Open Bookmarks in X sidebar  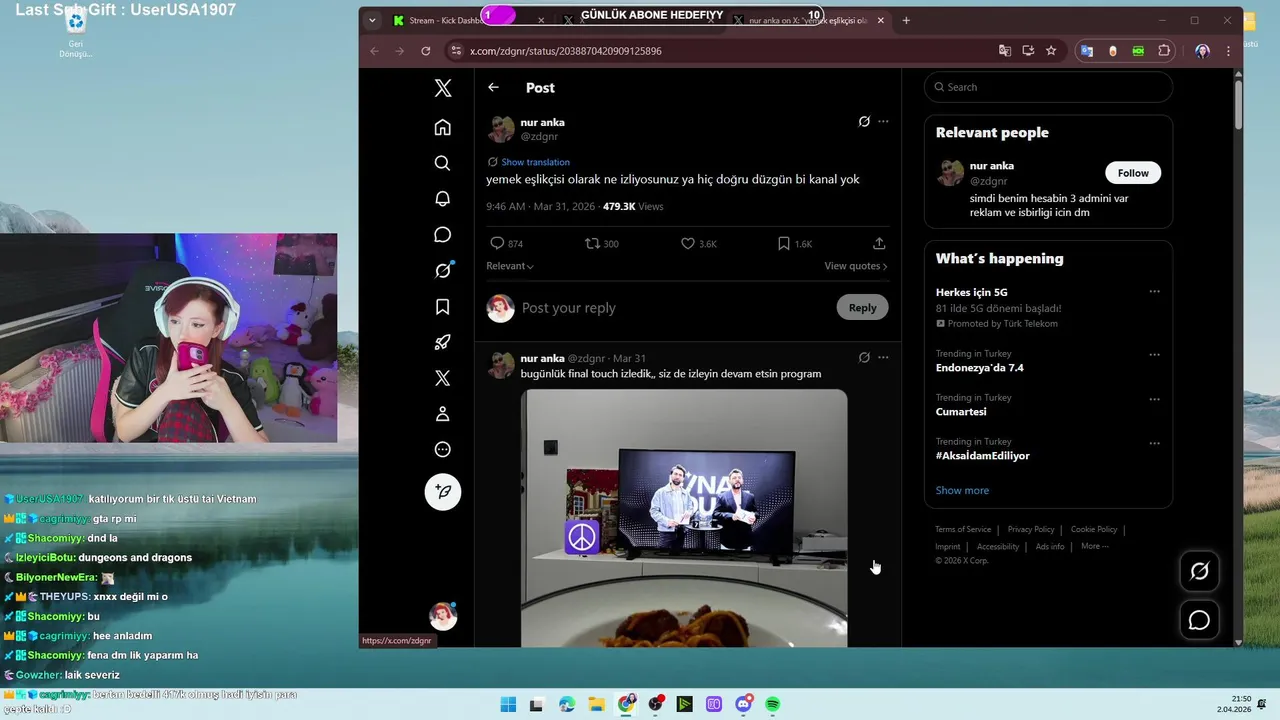(x=443, y=307)
